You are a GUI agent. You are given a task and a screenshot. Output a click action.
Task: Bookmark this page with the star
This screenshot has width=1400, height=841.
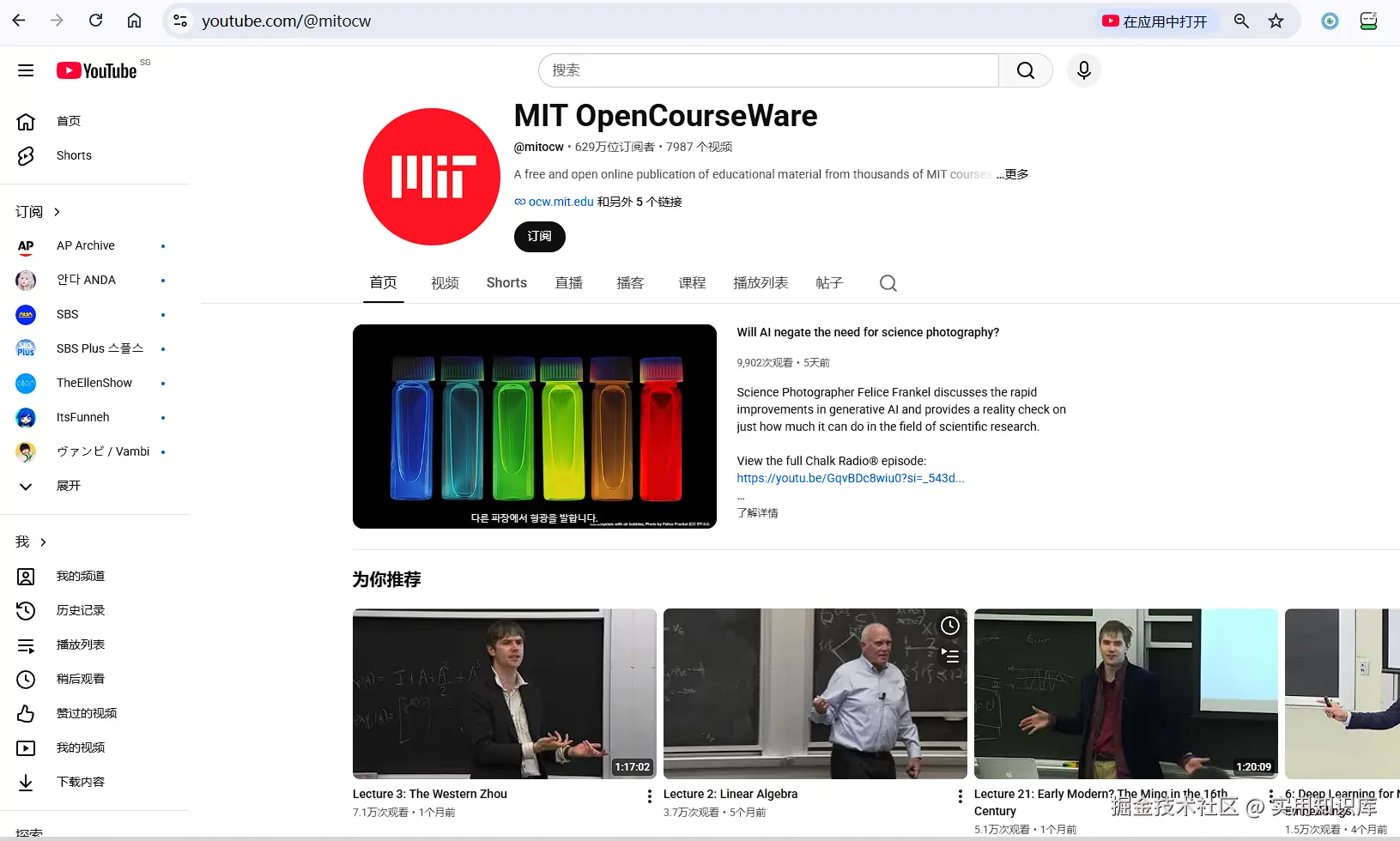point(1276,21)
